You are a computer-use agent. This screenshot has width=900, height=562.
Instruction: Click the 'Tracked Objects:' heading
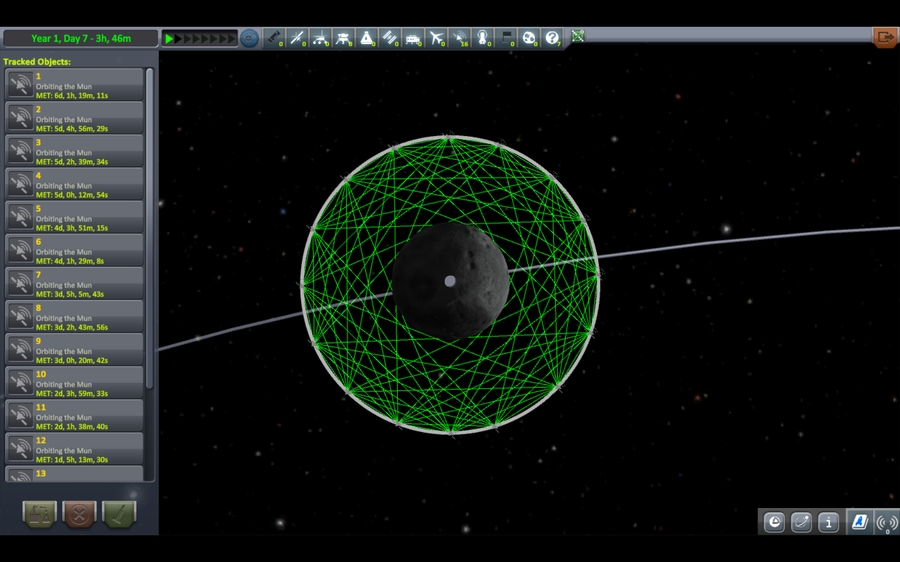(37, 61)
